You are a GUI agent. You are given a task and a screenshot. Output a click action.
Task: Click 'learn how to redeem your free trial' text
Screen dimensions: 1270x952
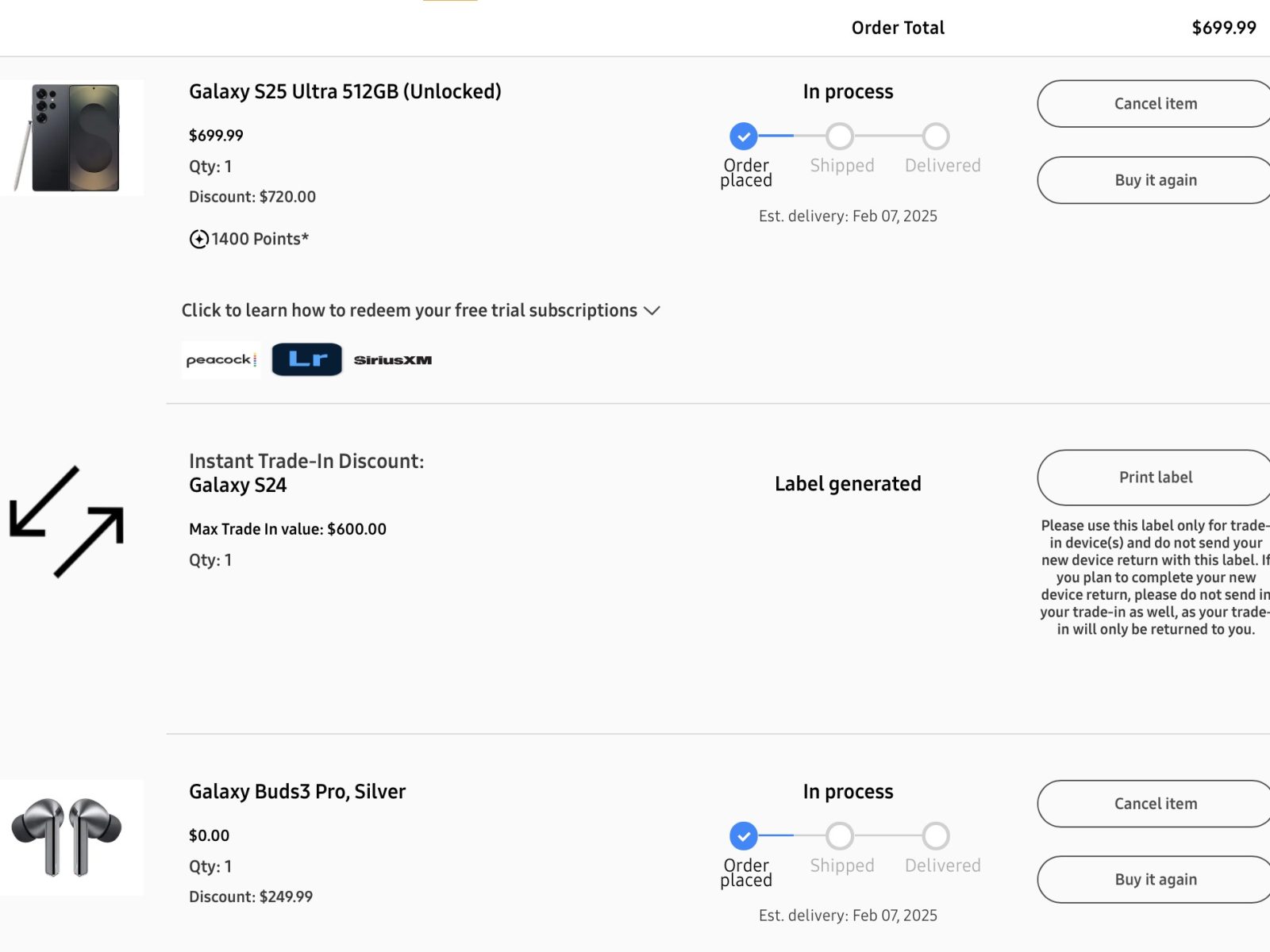point(409,310)
